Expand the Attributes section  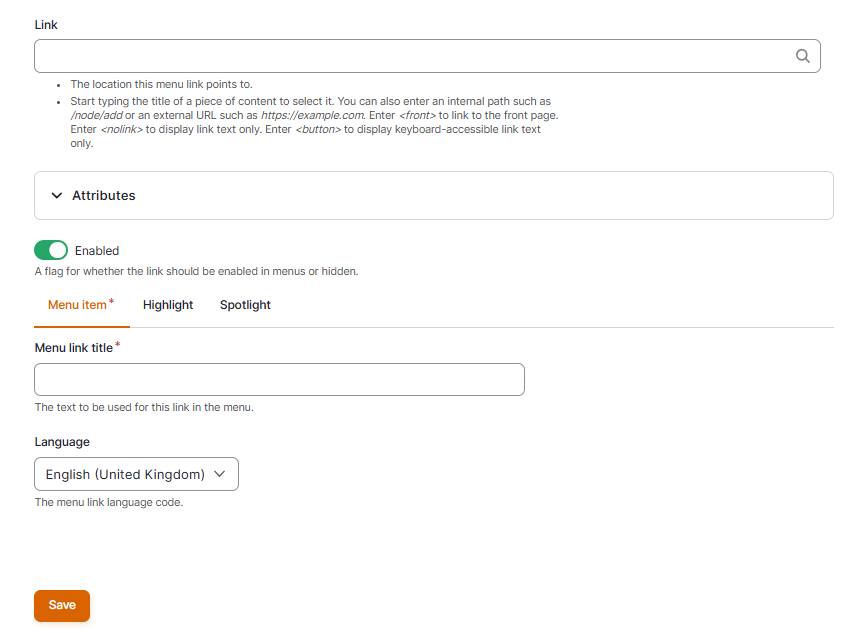434,196
